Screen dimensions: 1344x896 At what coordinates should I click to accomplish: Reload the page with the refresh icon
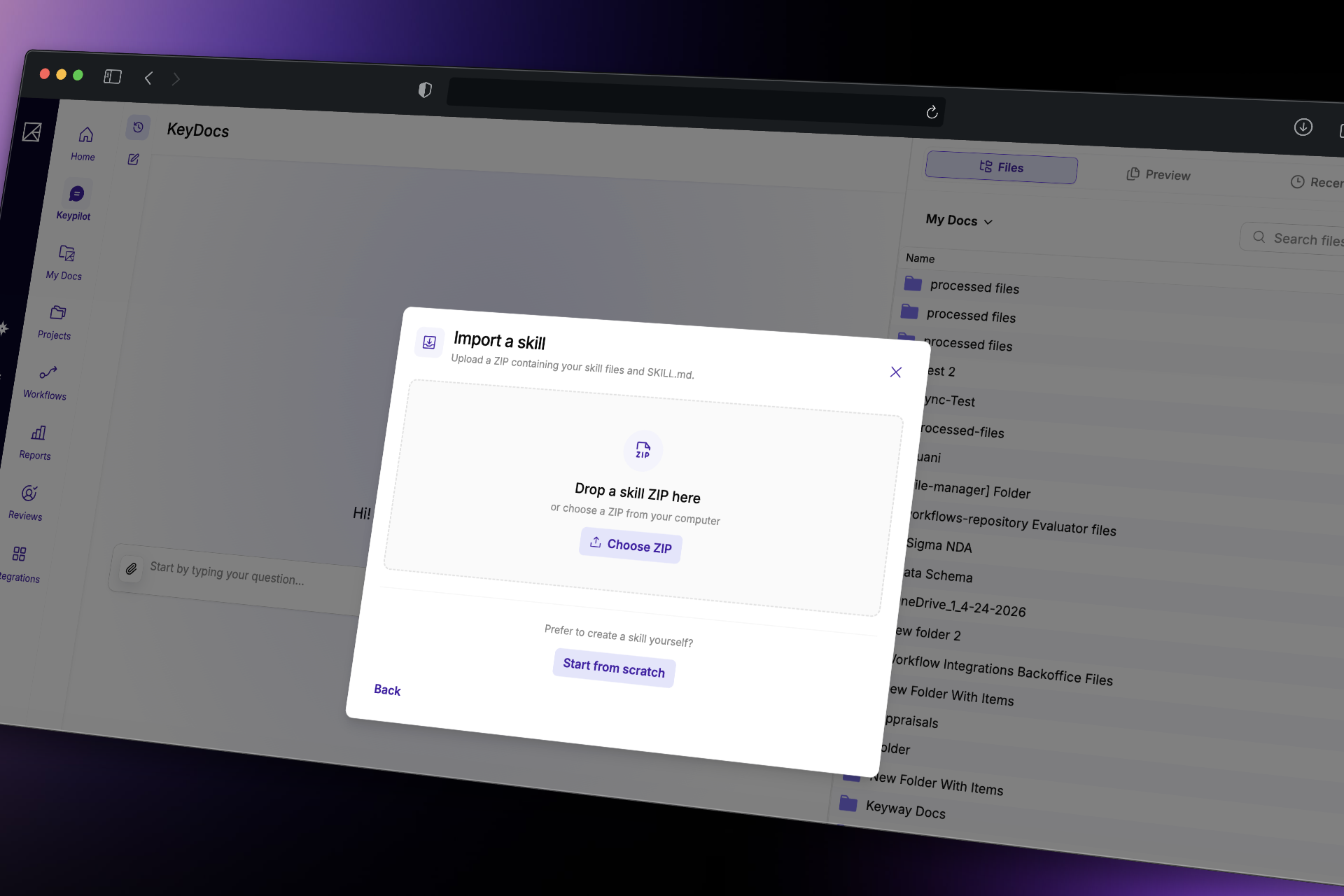932,112
